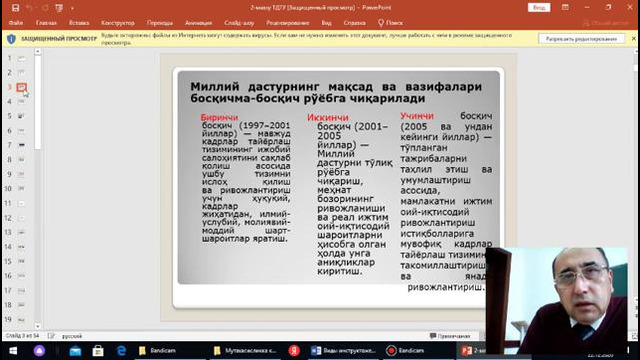Select slide 10 thumbnail
This screenshot has height=360, width=640.
21,189
